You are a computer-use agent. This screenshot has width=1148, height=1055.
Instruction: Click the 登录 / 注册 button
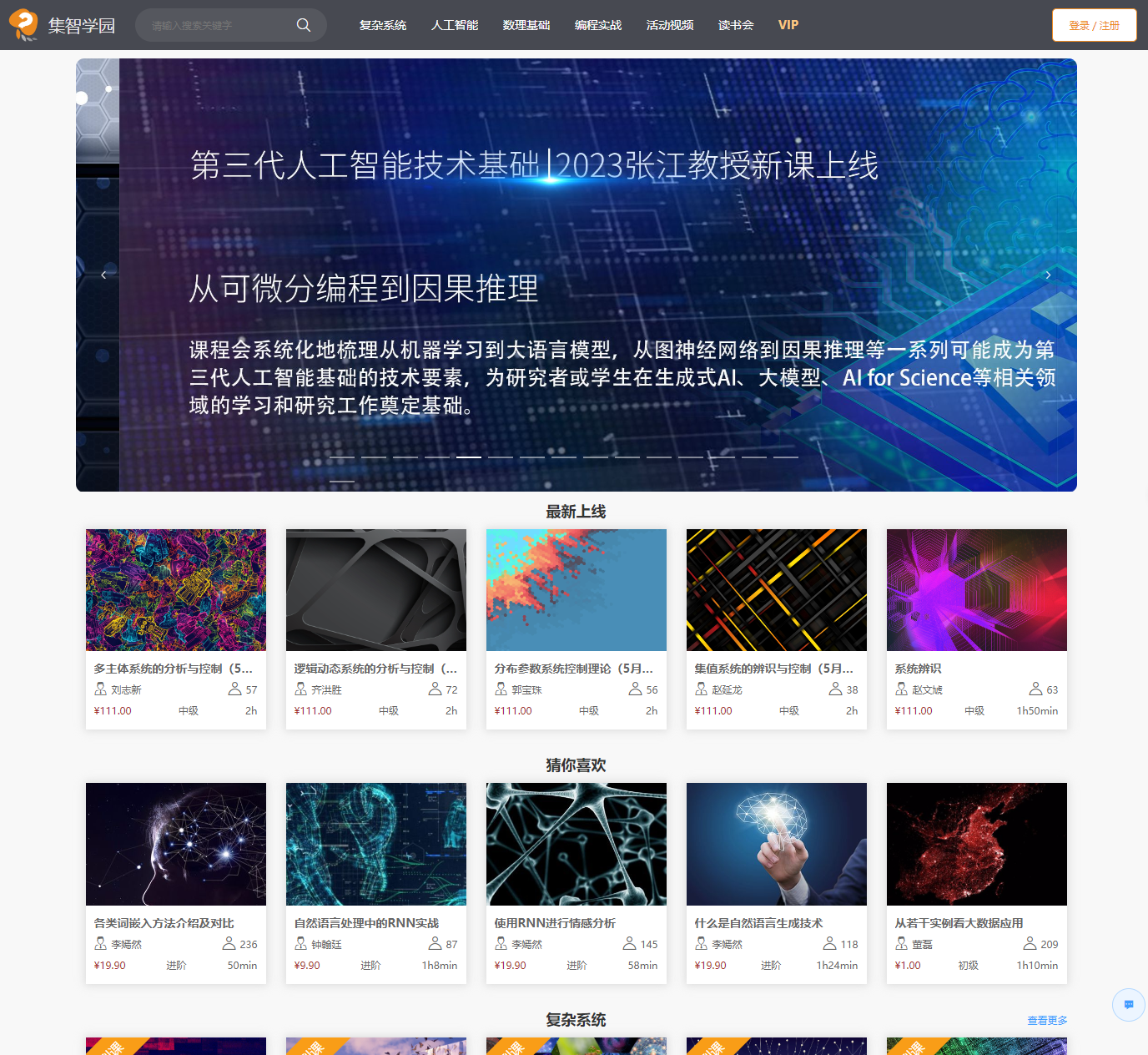[x=1094, y=25]
